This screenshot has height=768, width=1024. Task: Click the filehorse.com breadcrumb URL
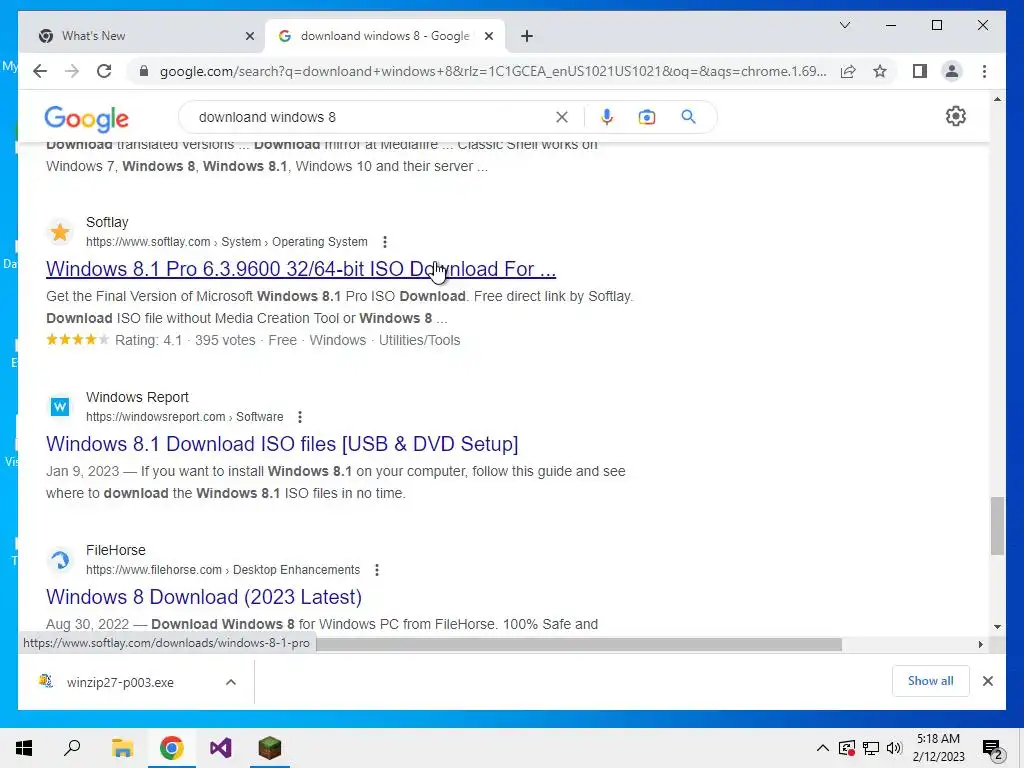tap(223, 569)
